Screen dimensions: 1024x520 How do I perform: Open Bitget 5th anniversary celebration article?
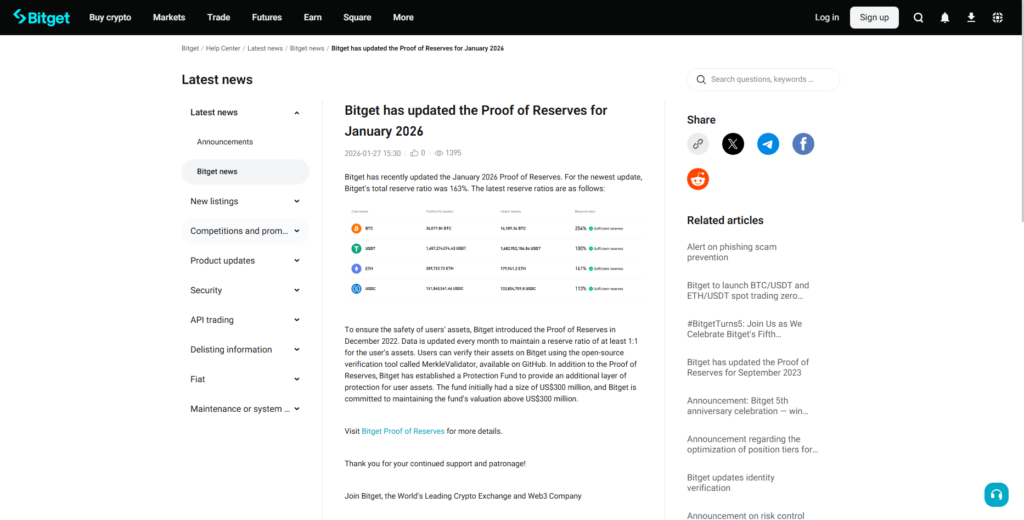click(x=748, y=406)
